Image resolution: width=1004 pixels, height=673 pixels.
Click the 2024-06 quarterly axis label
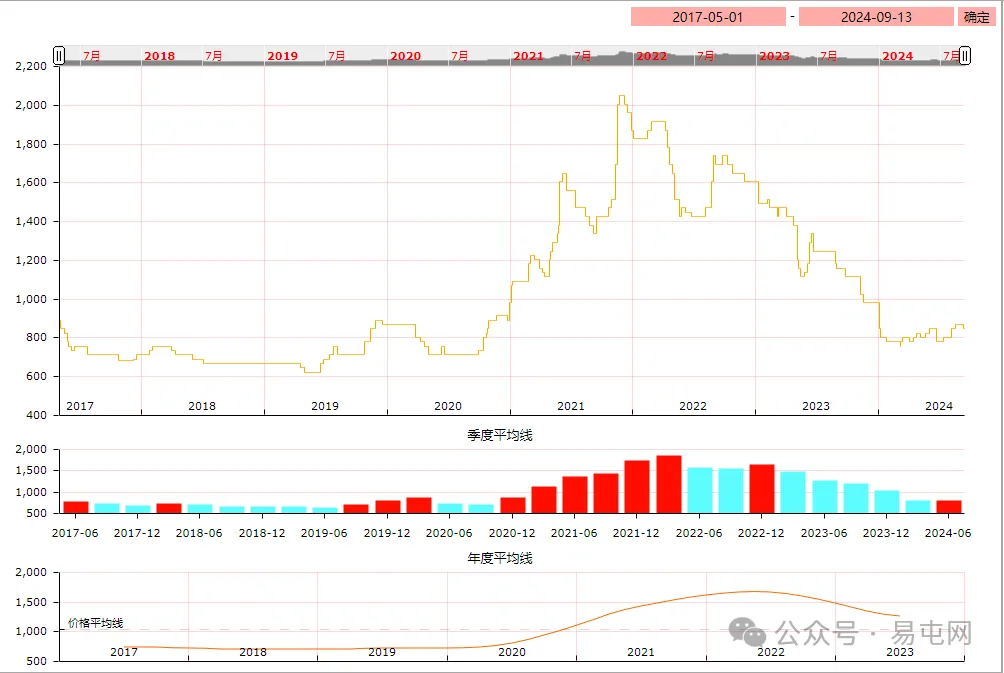coord(948,533)
